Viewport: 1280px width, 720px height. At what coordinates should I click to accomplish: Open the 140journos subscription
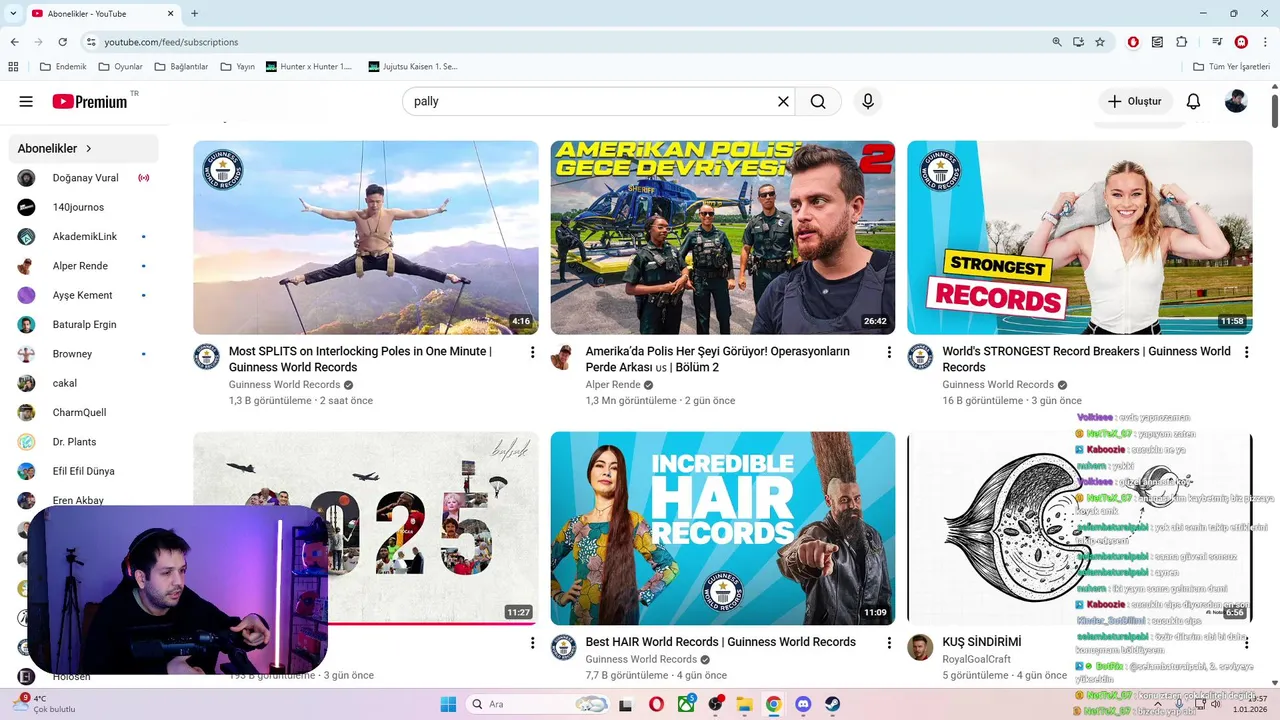coord(82,207)
